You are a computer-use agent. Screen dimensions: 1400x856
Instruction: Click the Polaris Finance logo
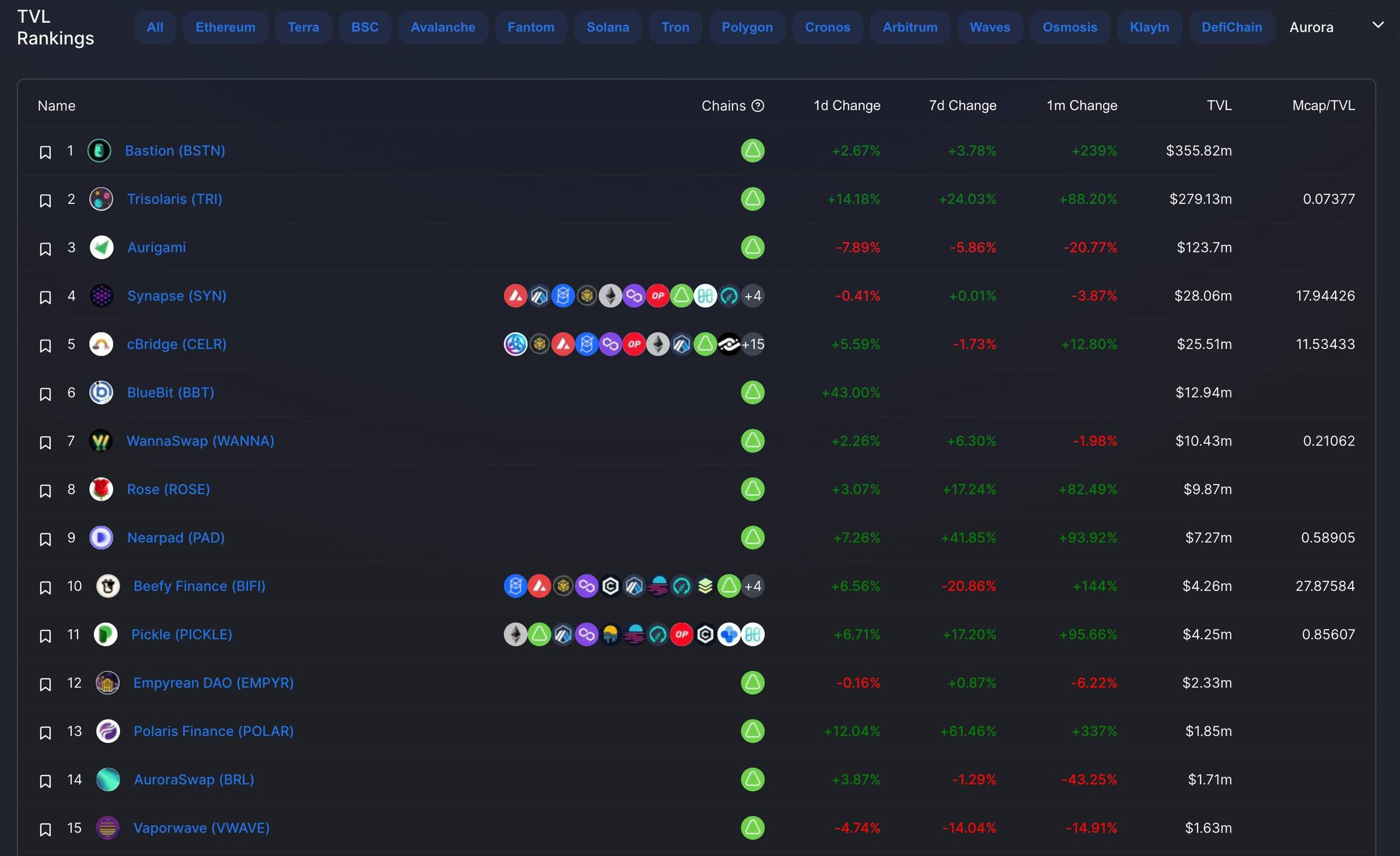pos(107,731)
